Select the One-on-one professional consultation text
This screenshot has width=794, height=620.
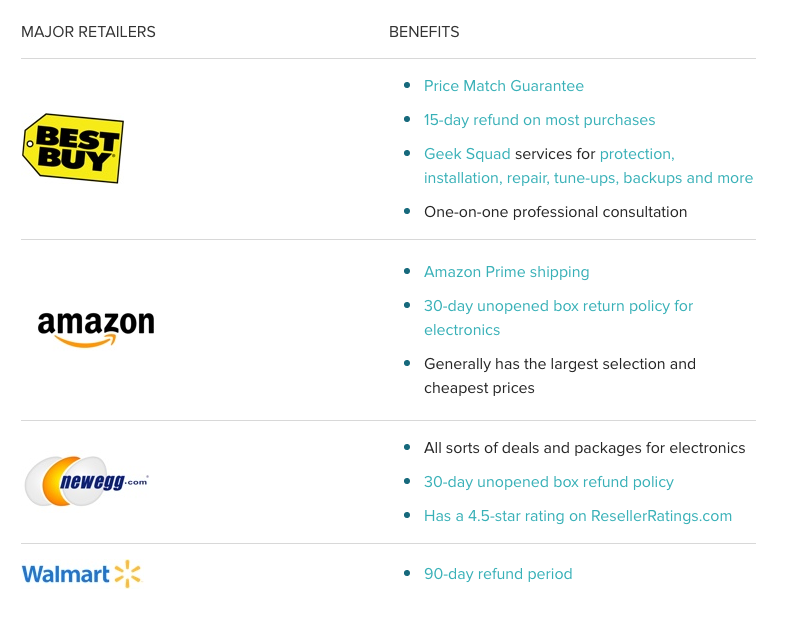click(555, 212)
